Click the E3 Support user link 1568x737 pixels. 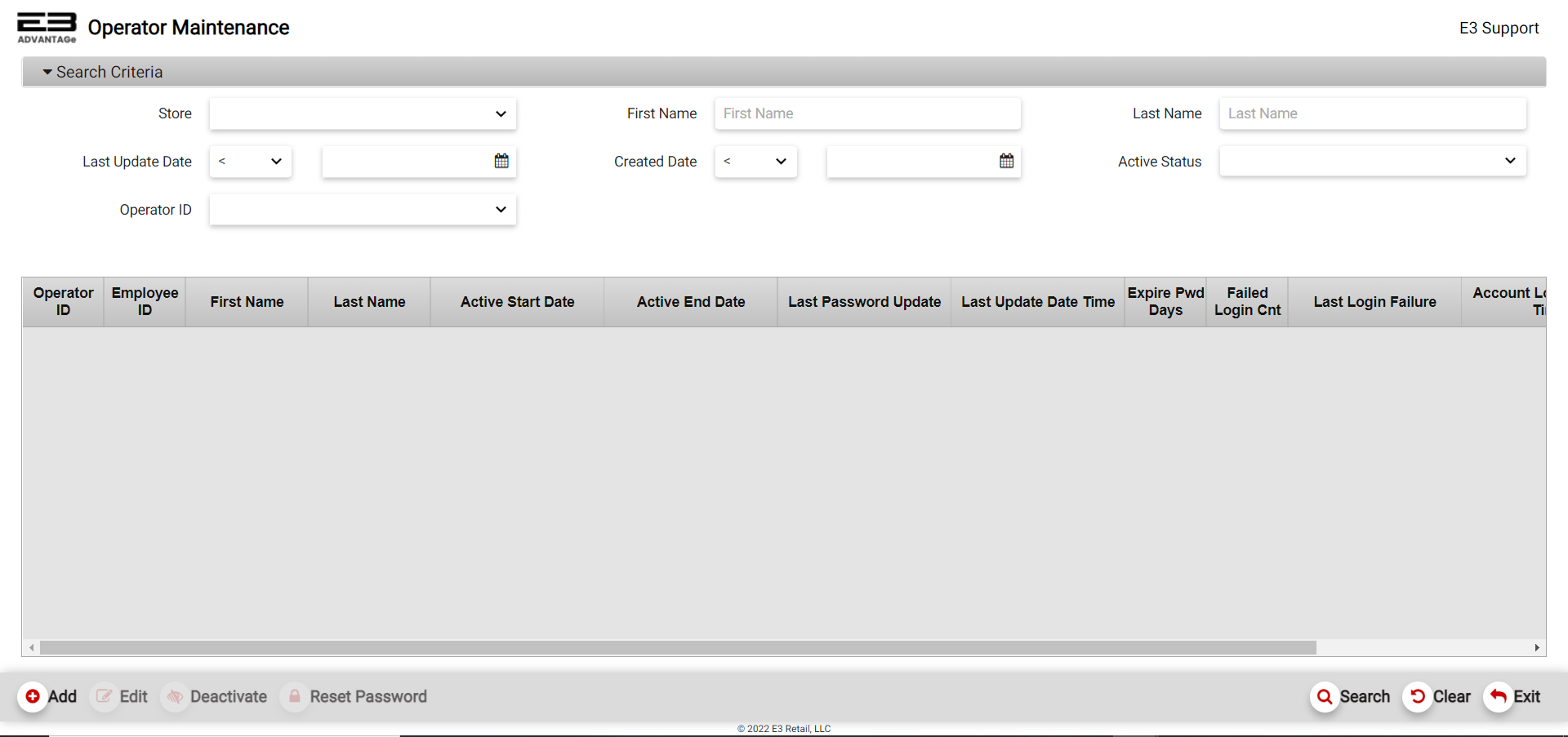1499,29
